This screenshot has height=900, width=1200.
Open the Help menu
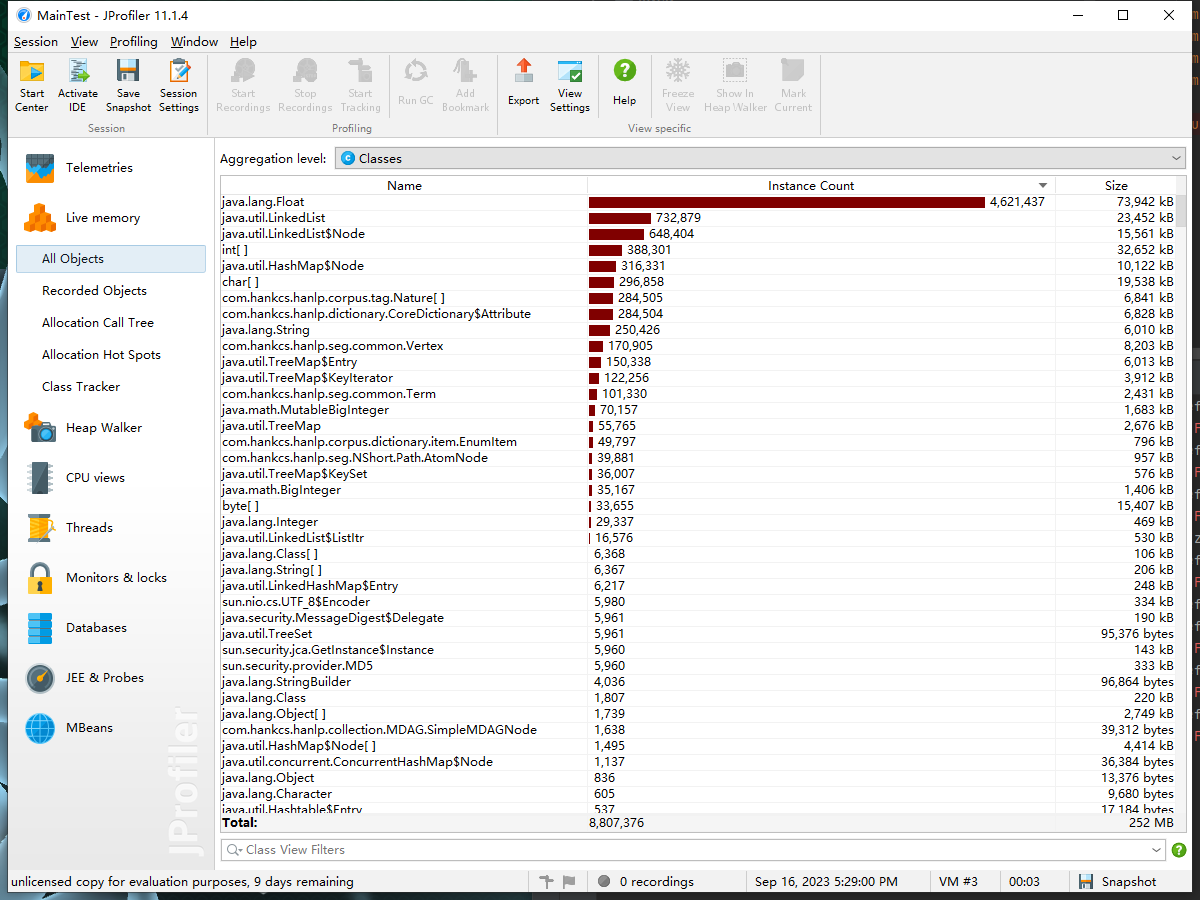[243, 42]
